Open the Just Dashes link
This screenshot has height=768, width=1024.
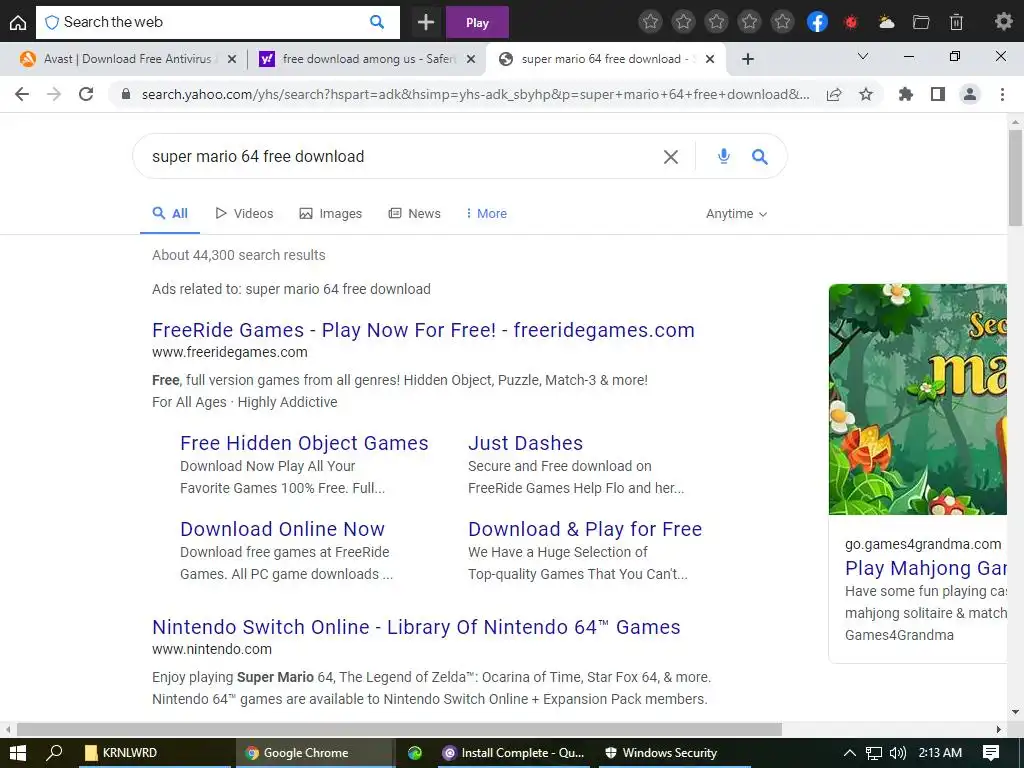(526, 443)
